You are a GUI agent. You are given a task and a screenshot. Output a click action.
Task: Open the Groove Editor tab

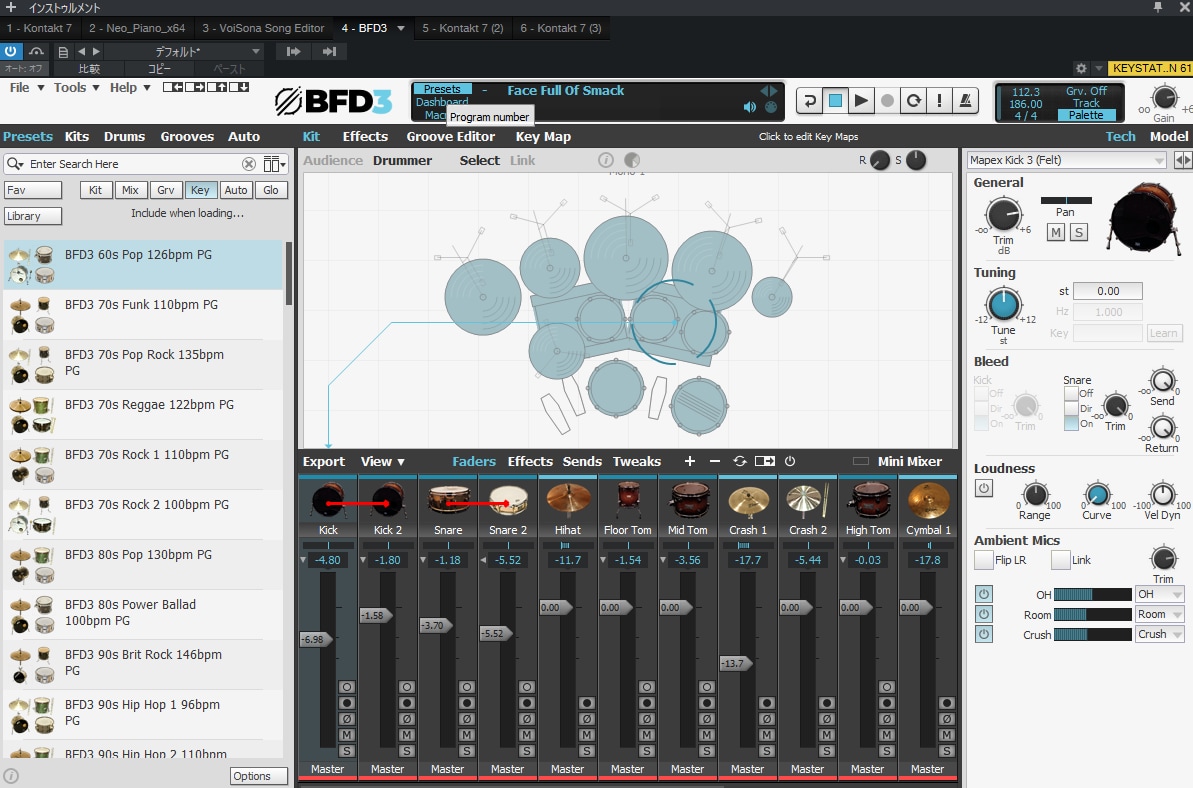point(450,137)
